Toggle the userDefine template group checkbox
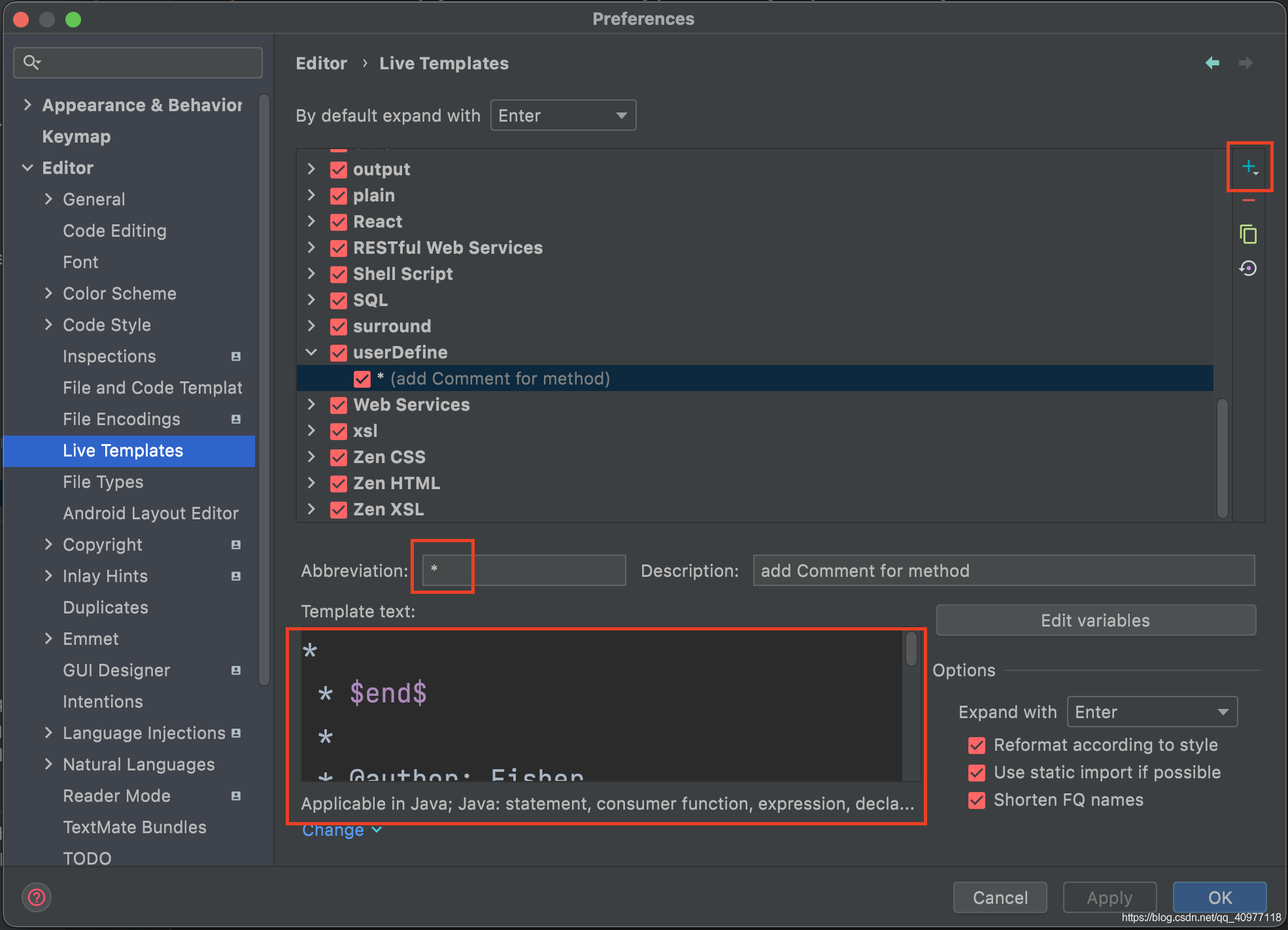Viewport: 1288px width, 930px height. 339,352
